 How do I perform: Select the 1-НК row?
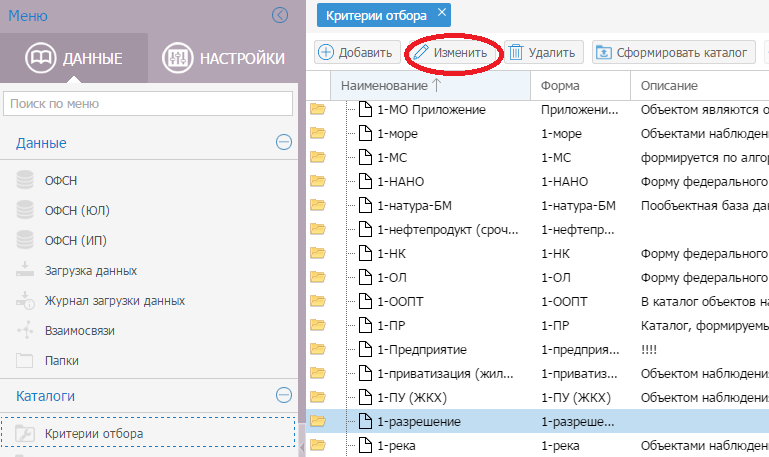tap(538, 254)
